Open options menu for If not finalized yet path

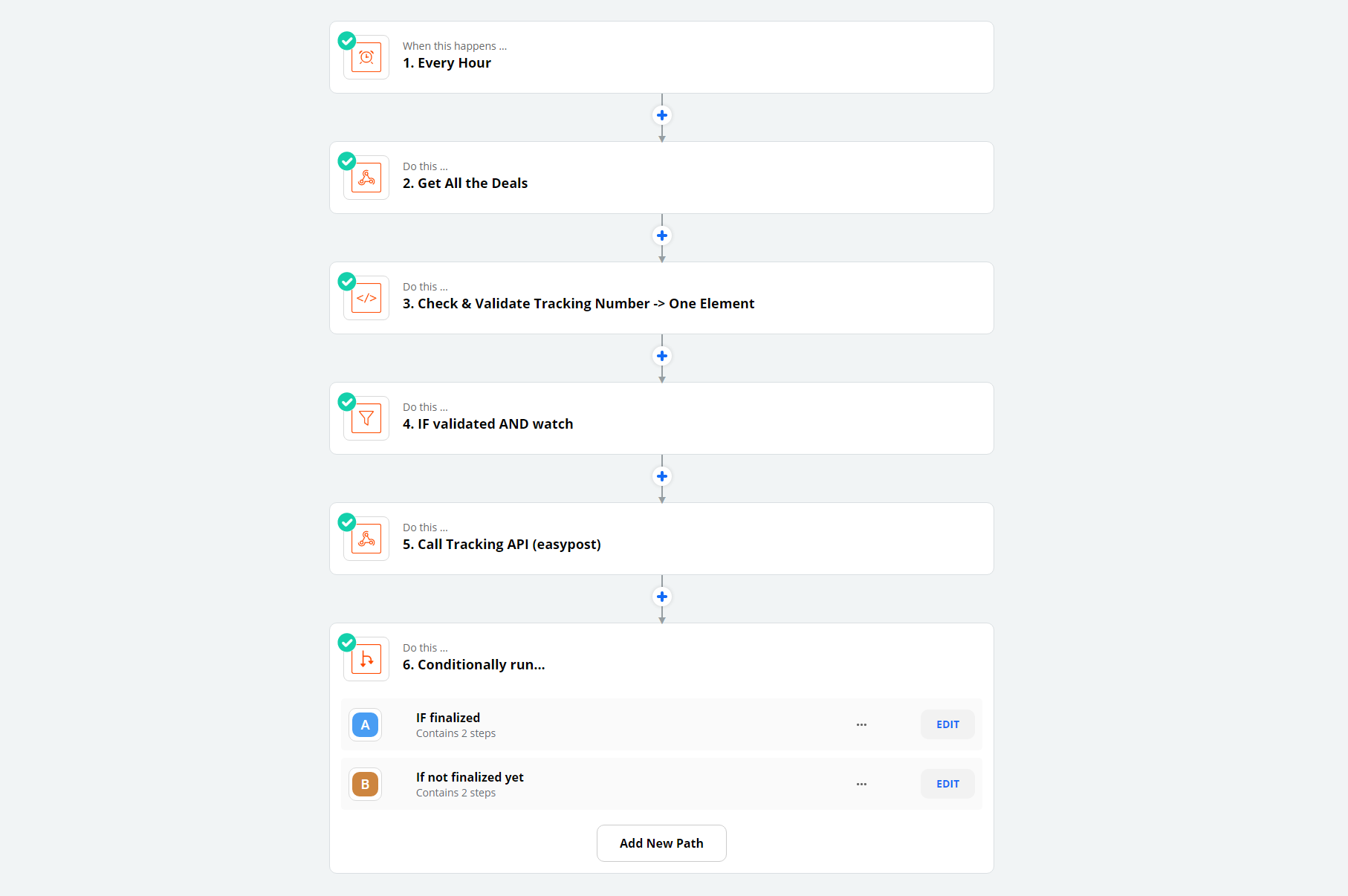coord(861,784)
